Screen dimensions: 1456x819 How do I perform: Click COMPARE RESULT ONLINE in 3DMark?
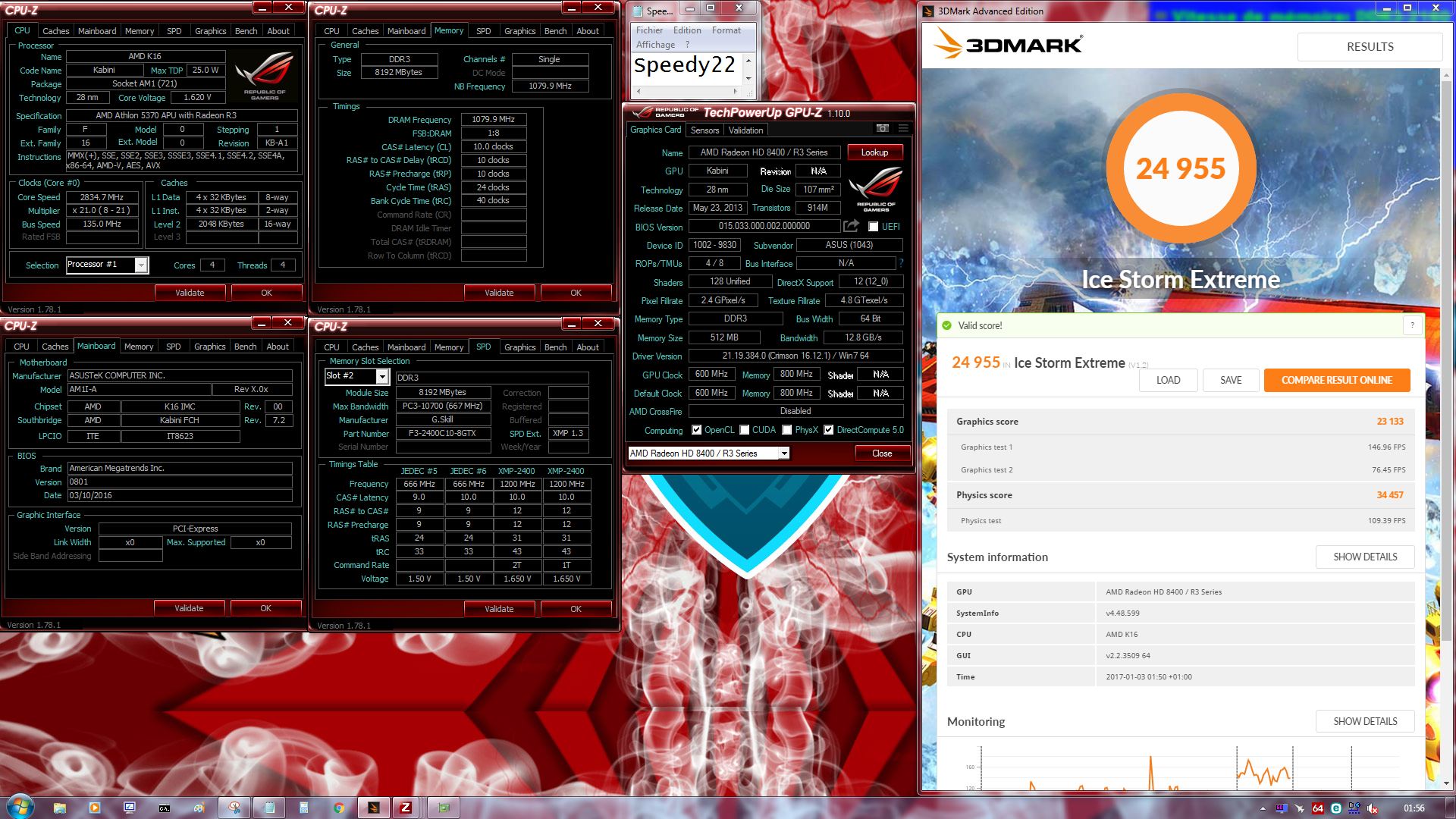pos(1337,380)
